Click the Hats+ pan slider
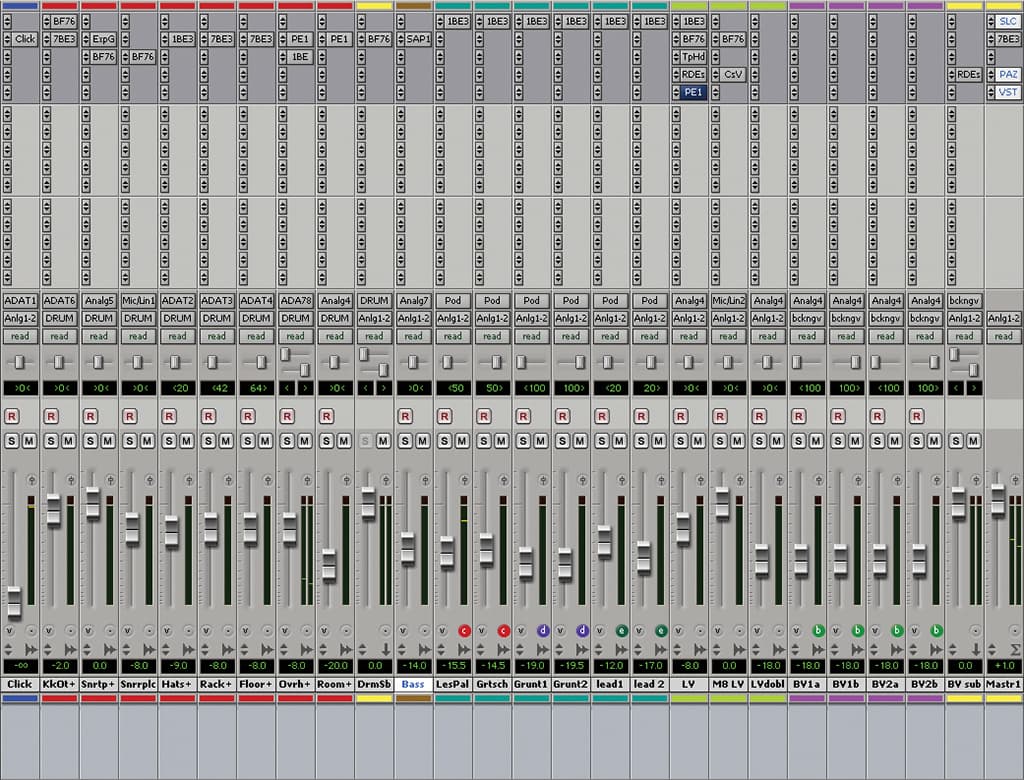The image size is (1024, 780). point(174,362)
